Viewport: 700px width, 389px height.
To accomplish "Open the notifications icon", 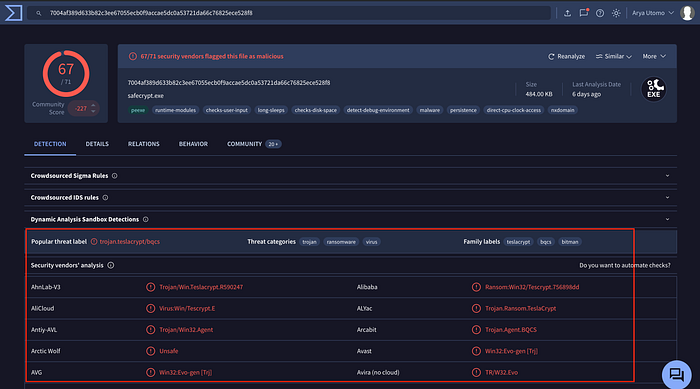I will (x=584, y=13).
